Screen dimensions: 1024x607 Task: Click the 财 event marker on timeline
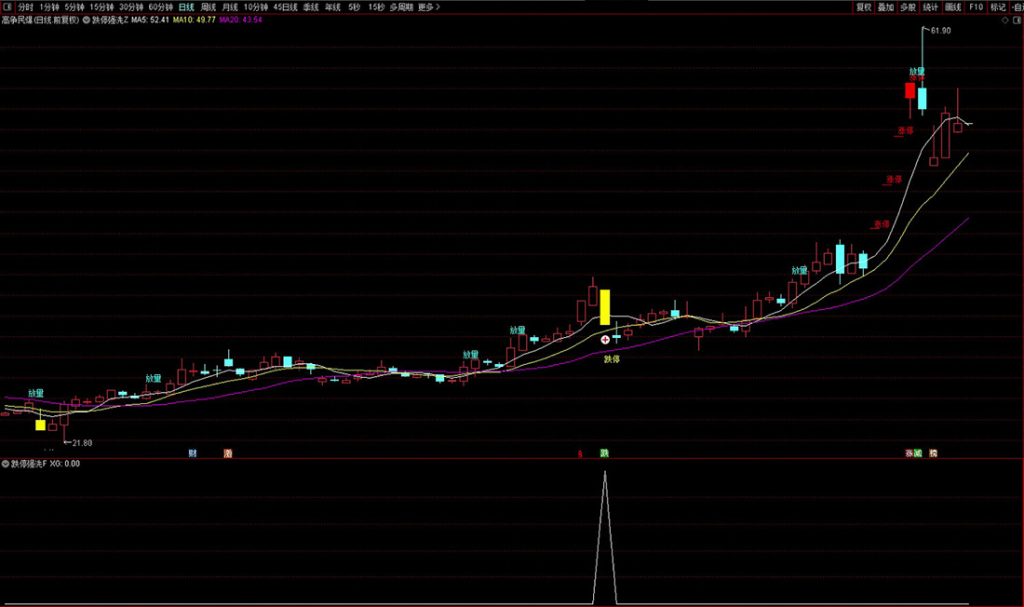click(193, 453)
